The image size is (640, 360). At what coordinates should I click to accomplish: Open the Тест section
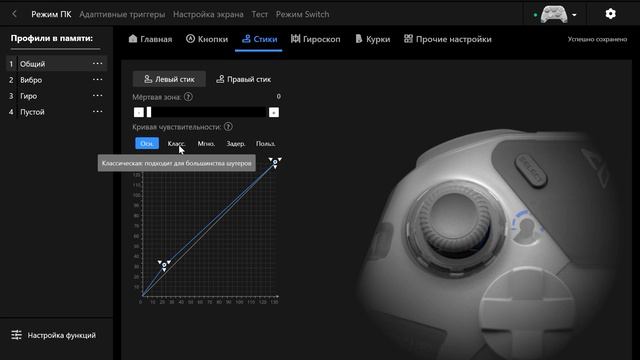click(x=260, y=14)
